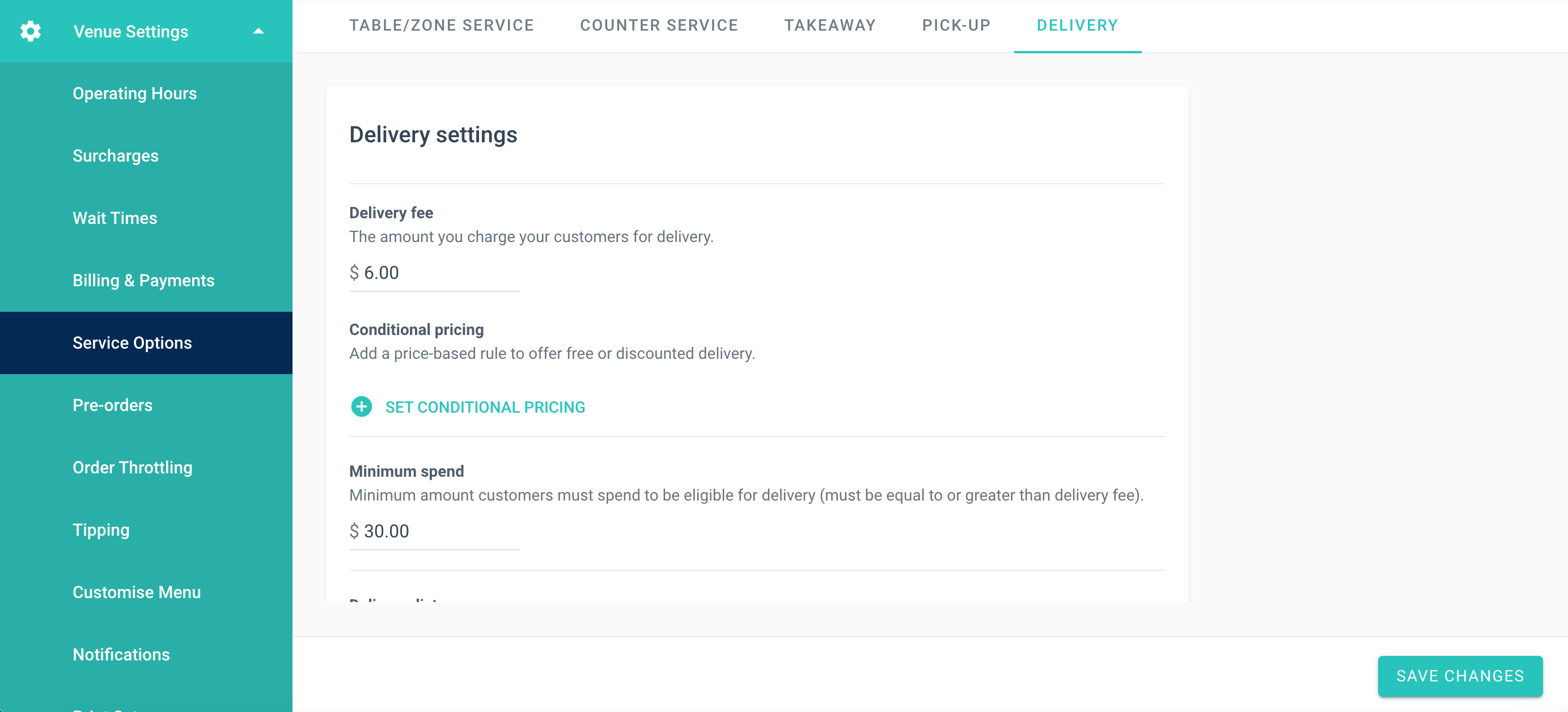Go to the Pick-Up tab

pyautogui.click(x=956, y=26)
